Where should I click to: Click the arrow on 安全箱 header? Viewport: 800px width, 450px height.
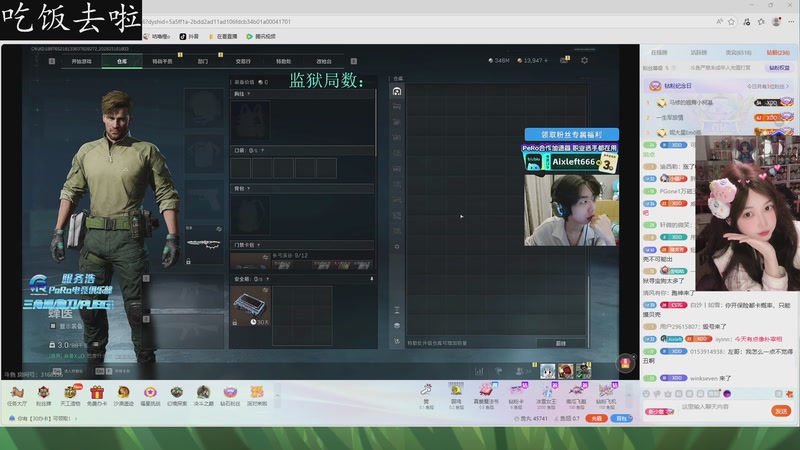pos(371,279)
